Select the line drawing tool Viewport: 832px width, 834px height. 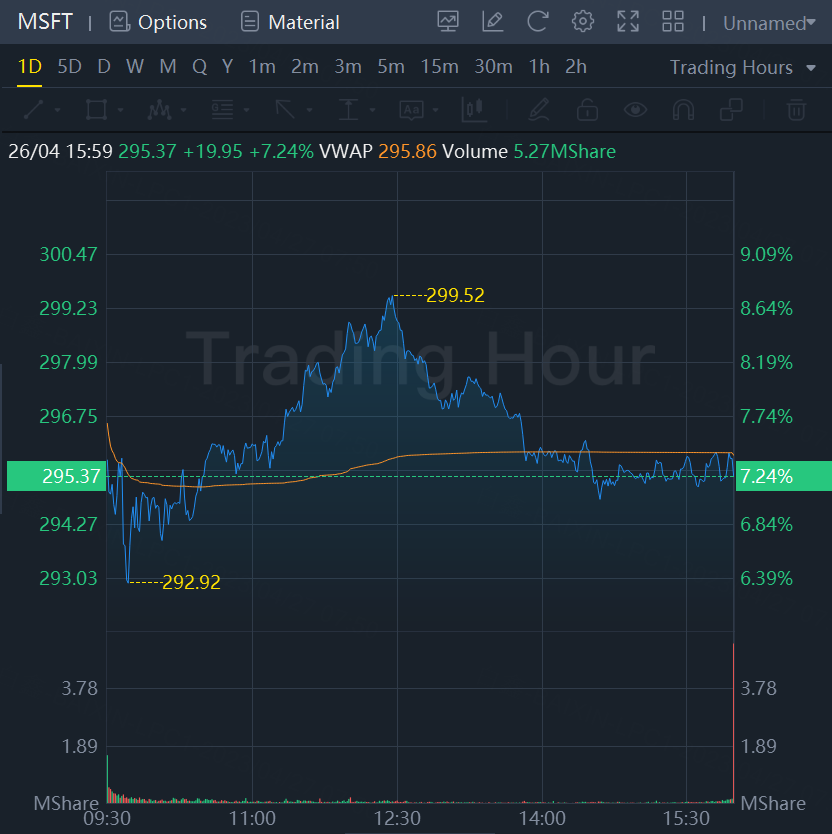point(34,110)
